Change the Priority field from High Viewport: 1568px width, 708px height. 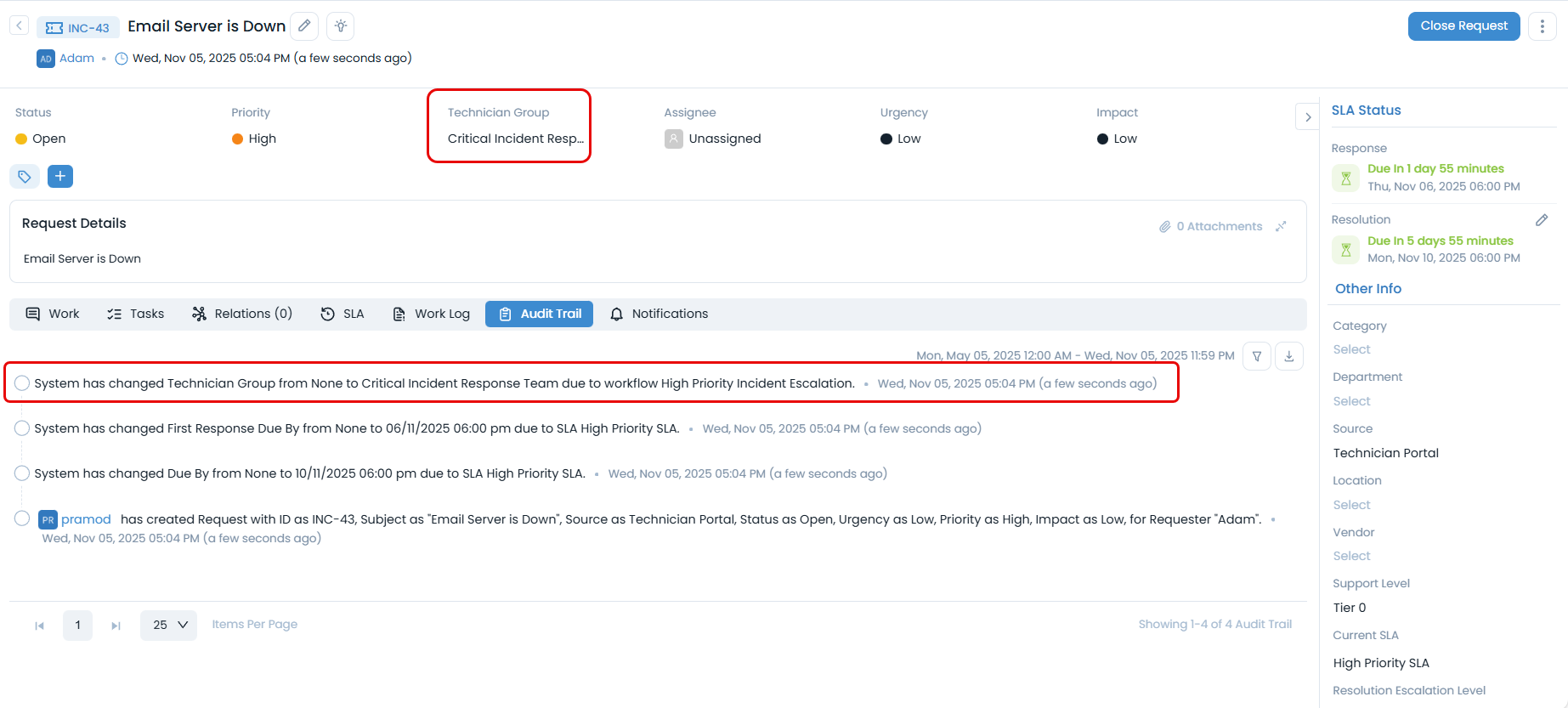coord(254,139)
